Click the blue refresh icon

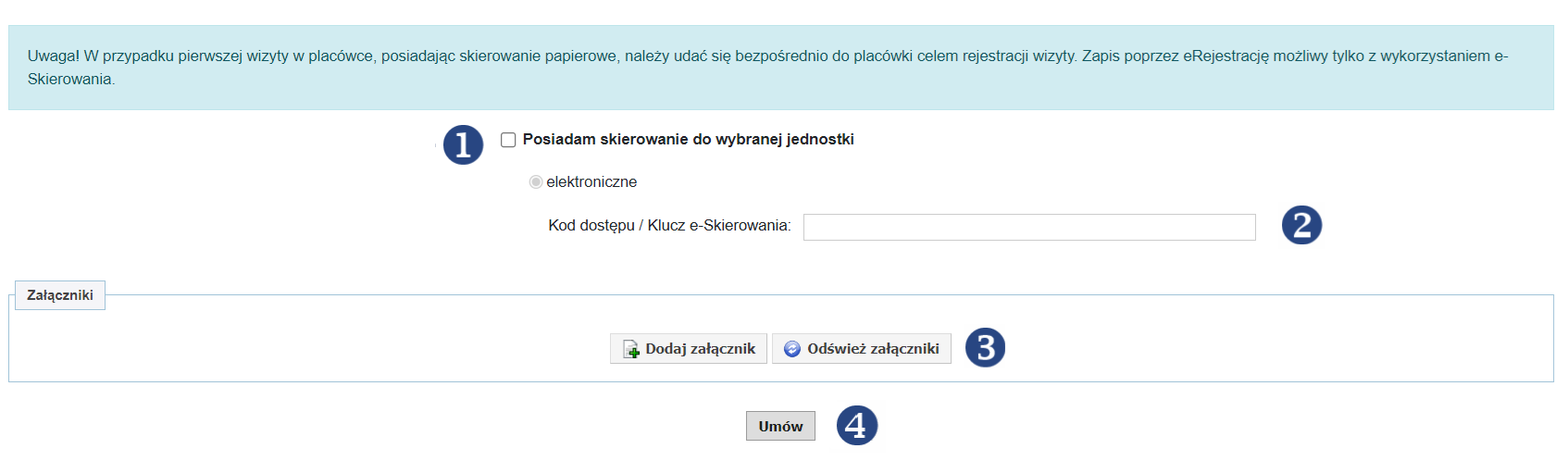(x=792, y=349)
